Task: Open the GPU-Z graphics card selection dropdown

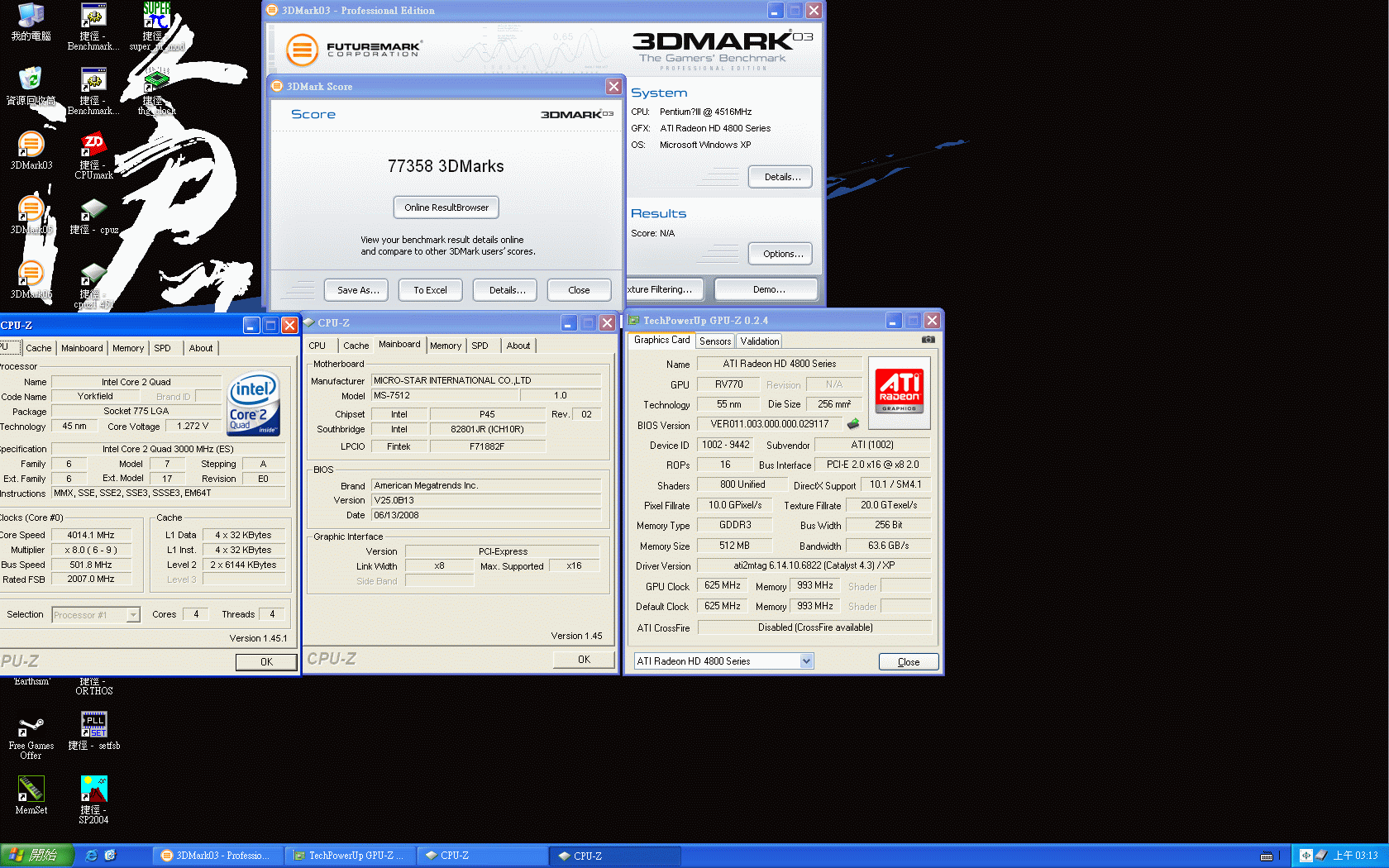Action: pos(807,661)
